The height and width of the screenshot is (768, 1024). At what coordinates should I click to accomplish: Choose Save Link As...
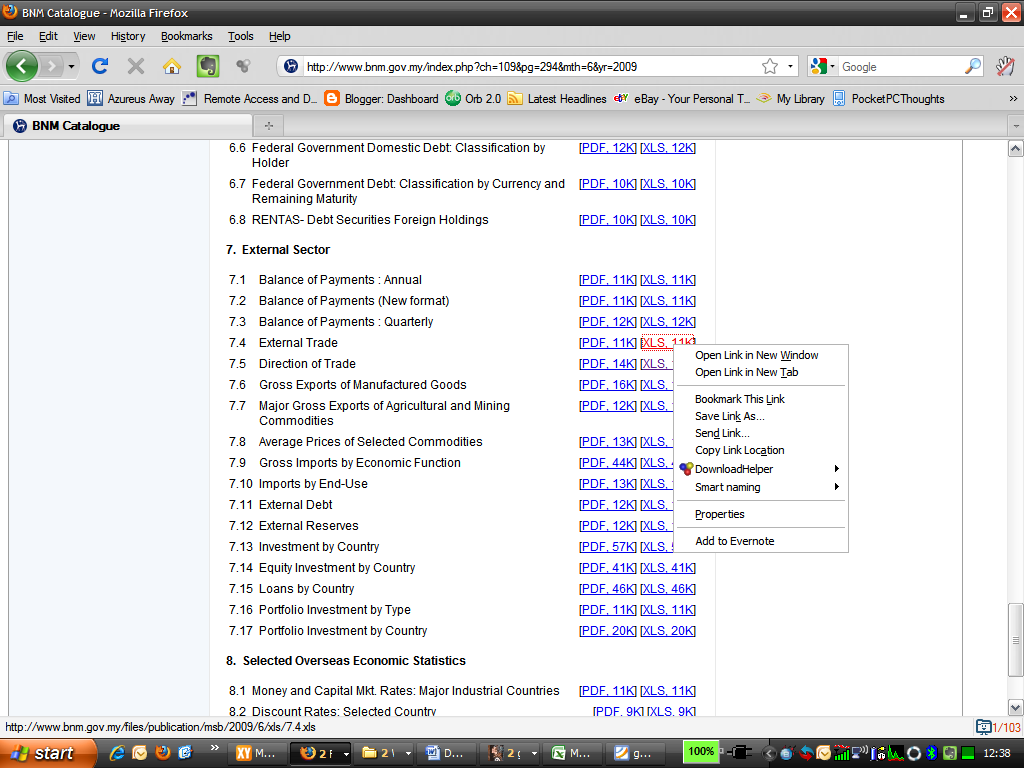(x=761, y=416)
